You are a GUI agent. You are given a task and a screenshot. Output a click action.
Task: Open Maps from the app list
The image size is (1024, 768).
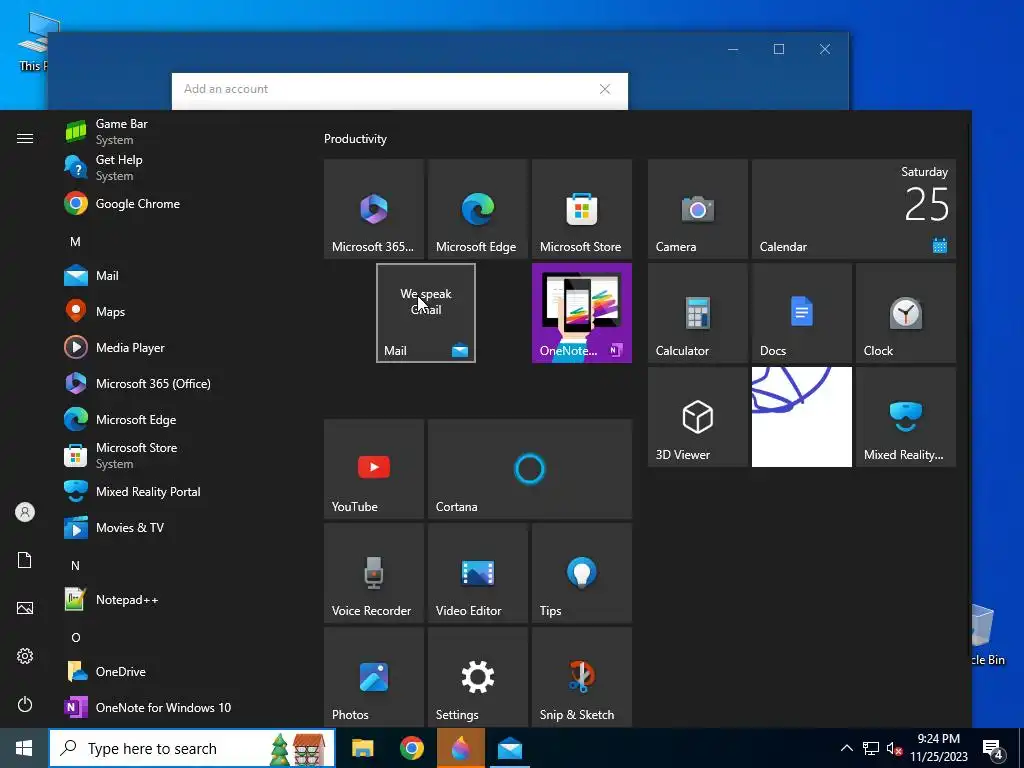180,312
